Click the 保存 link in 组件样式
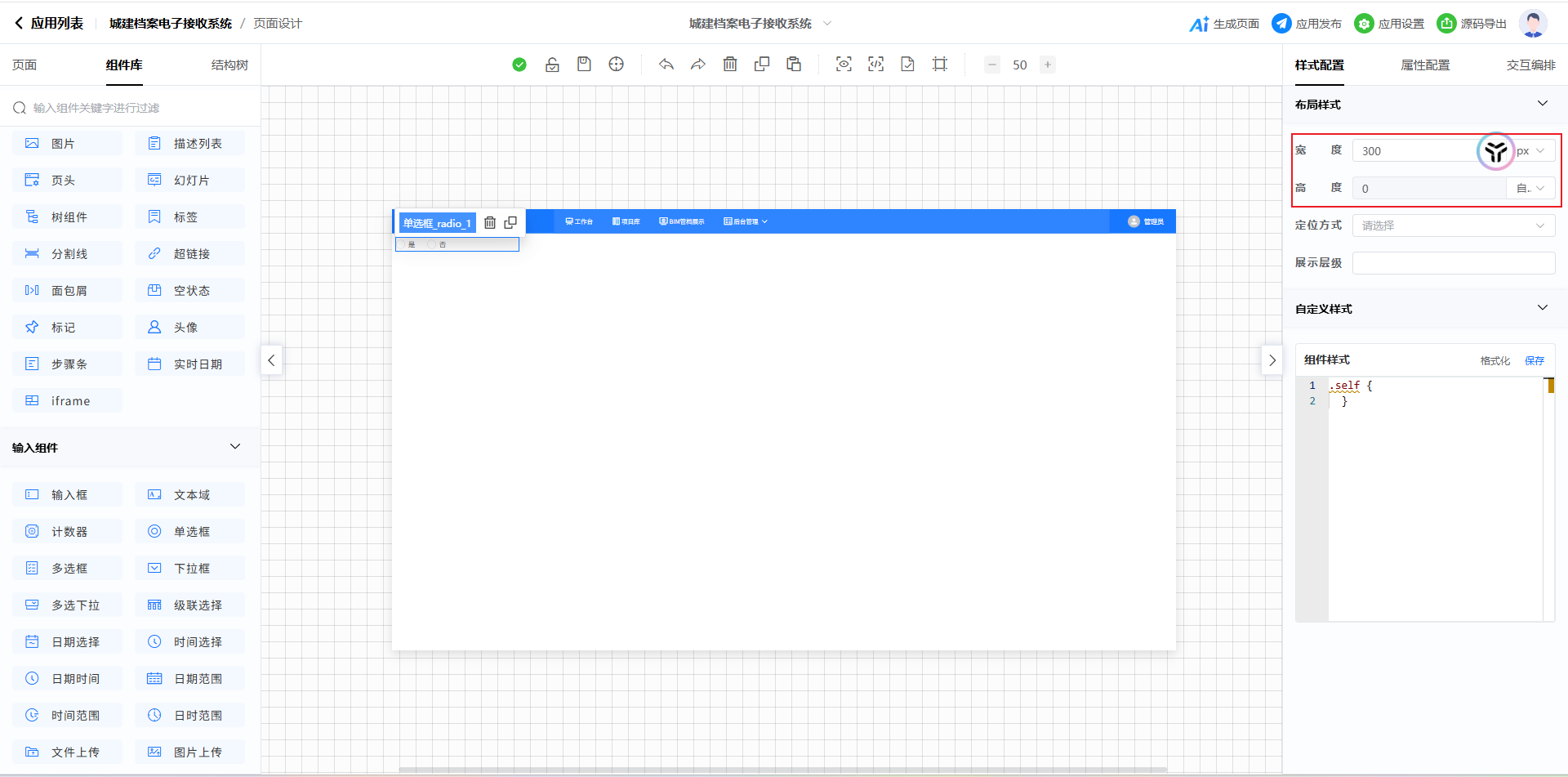 point(1535,360)
